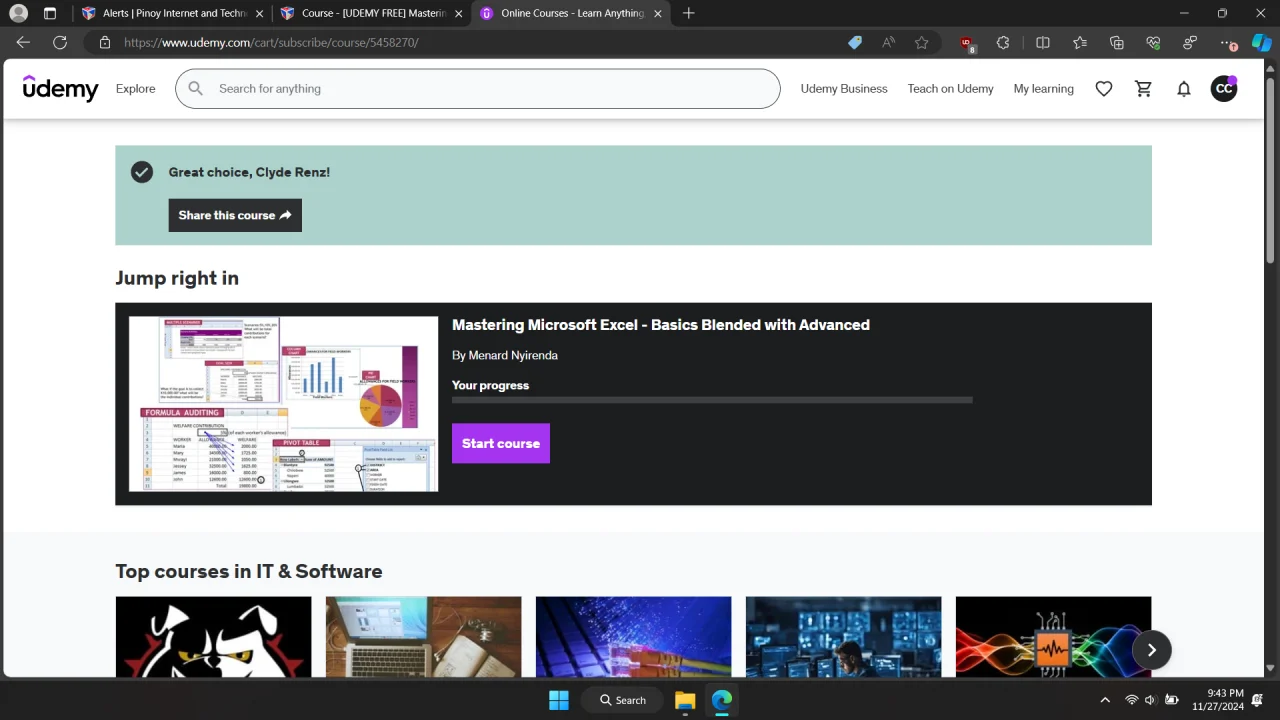Close the Alerts | Pinoy Internet tab

coord(260,13)
